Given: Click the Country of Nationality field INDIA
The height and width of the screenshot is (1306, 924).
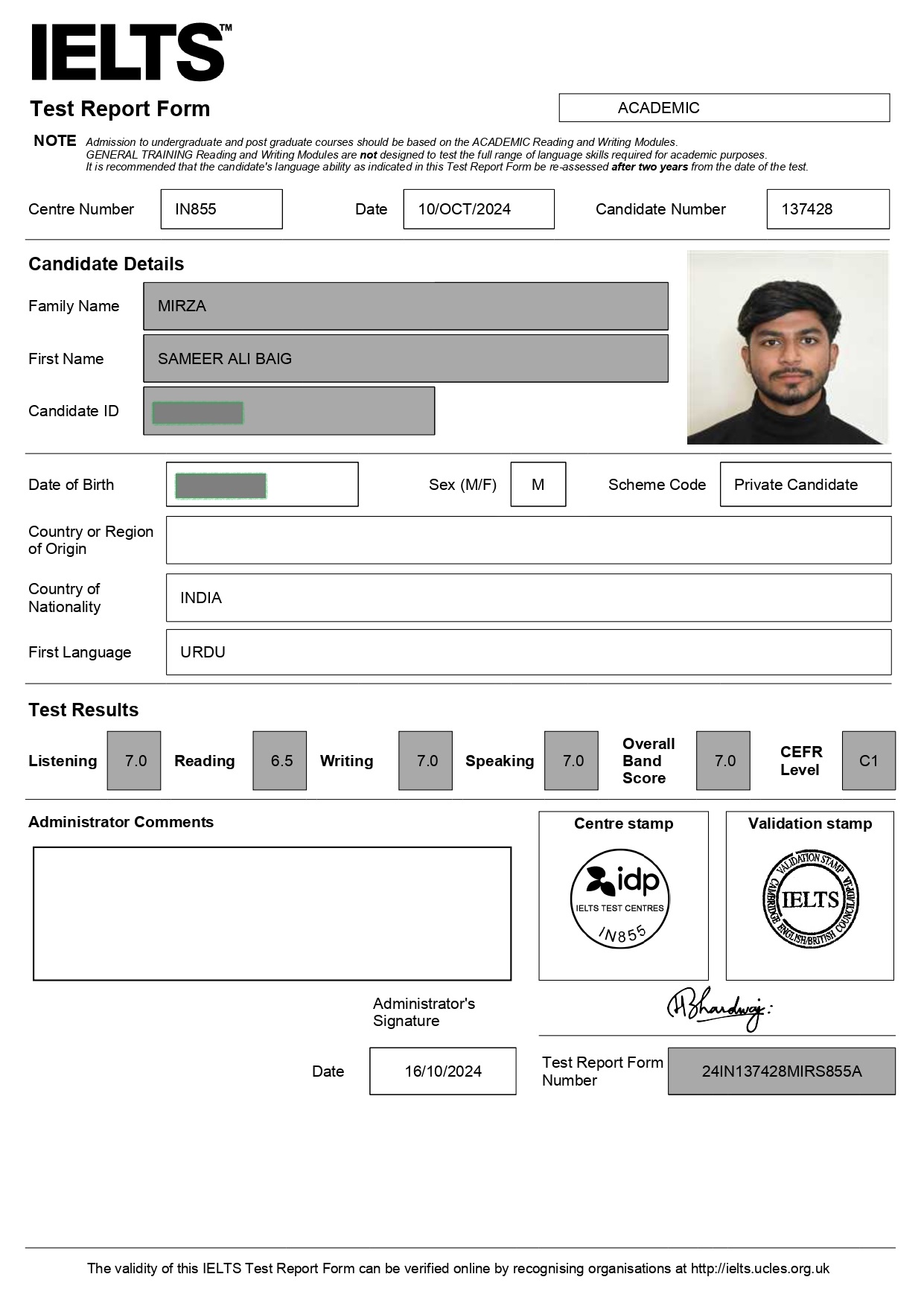Looking at the screenshot, I should pos(528,598).
